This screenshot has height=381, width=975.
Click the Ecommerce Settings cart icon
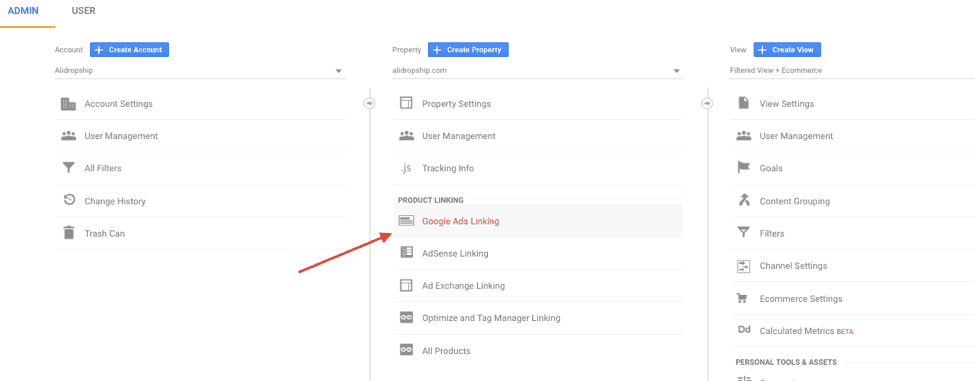(743, 298)
